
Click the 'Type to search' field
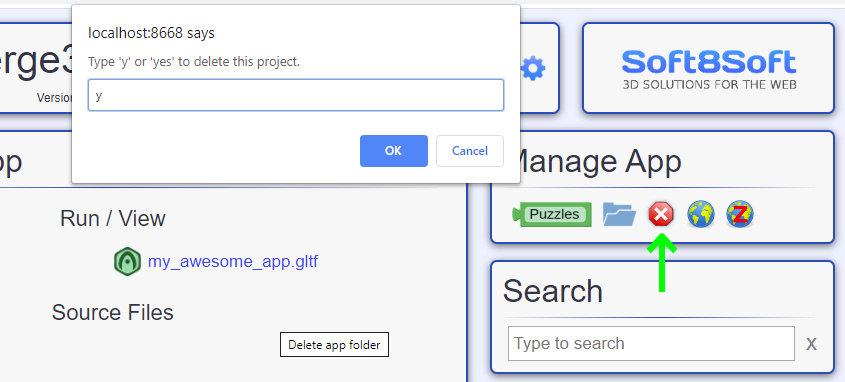click(651, 343)
